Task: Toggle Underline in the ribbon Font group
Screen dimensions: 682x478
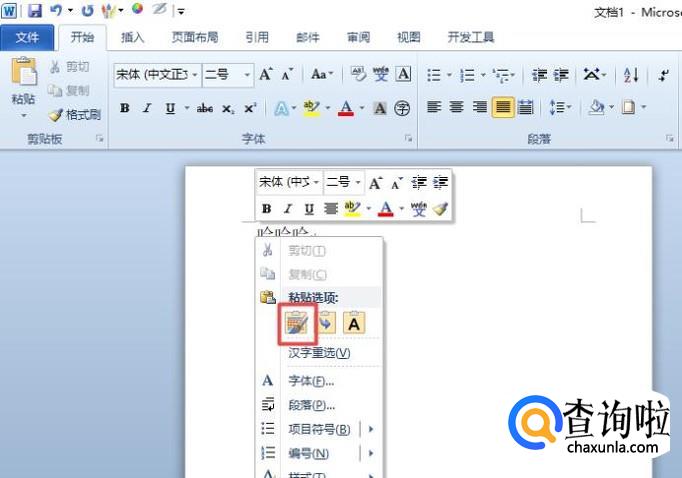Action: [170, 108]
